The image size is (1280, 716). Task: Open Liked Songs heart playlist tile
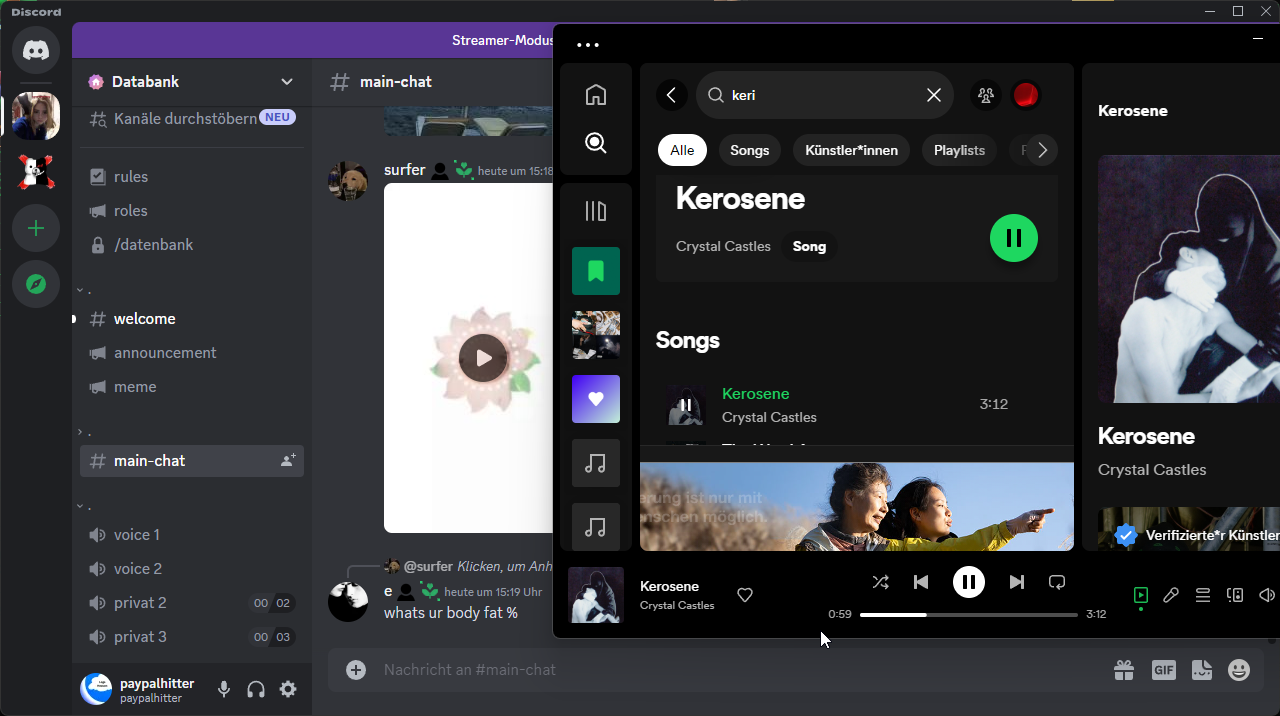596,399
